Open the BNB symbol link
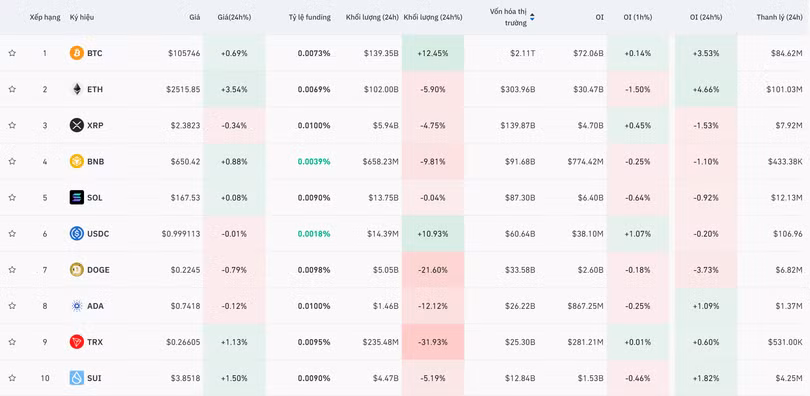 [x=96, y=162]
